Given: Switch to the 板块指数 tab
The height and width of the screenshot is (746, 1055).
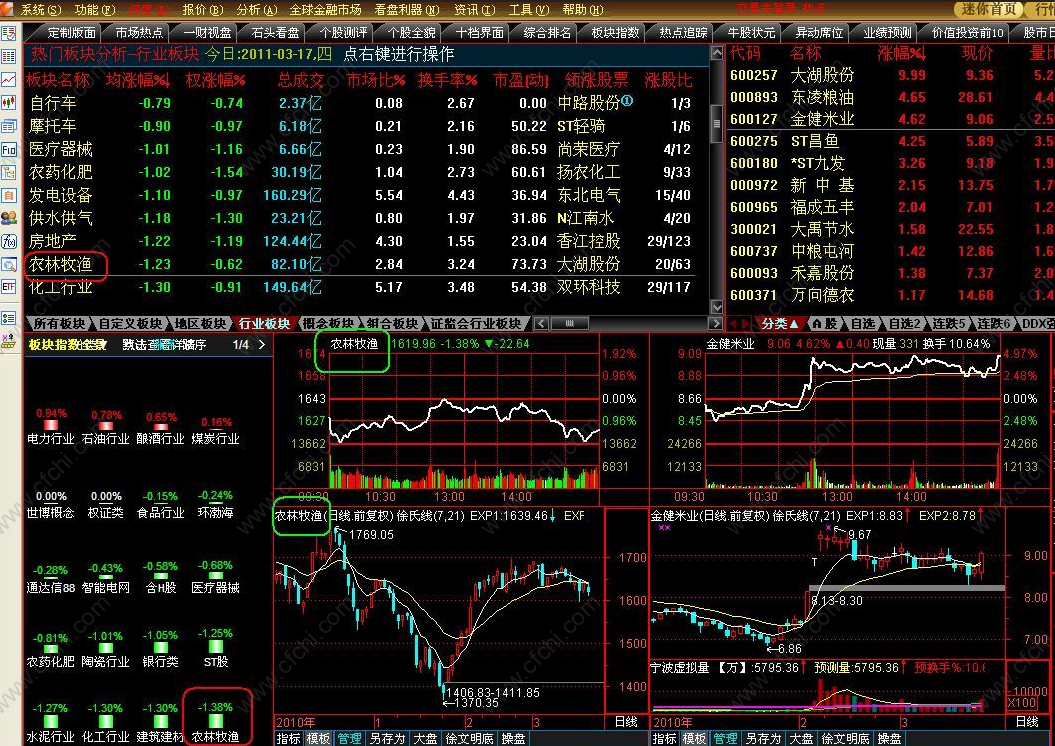Looking at the screenshot, I should [615, 32].
